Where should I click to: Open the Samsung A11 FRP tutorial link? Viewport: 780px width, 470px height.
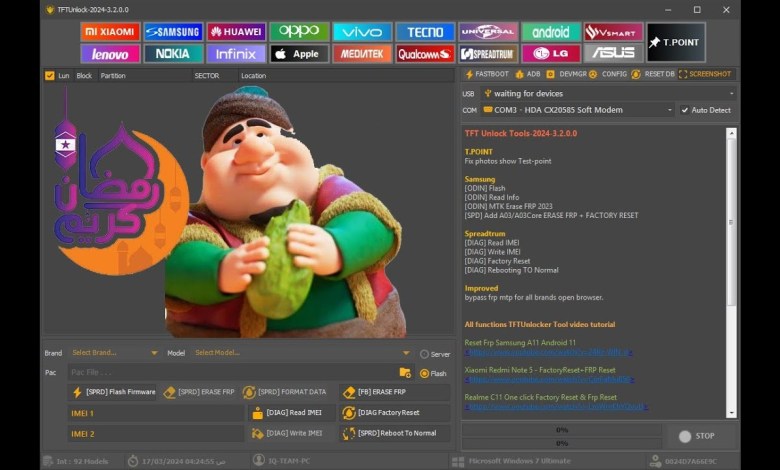point(549,352)
